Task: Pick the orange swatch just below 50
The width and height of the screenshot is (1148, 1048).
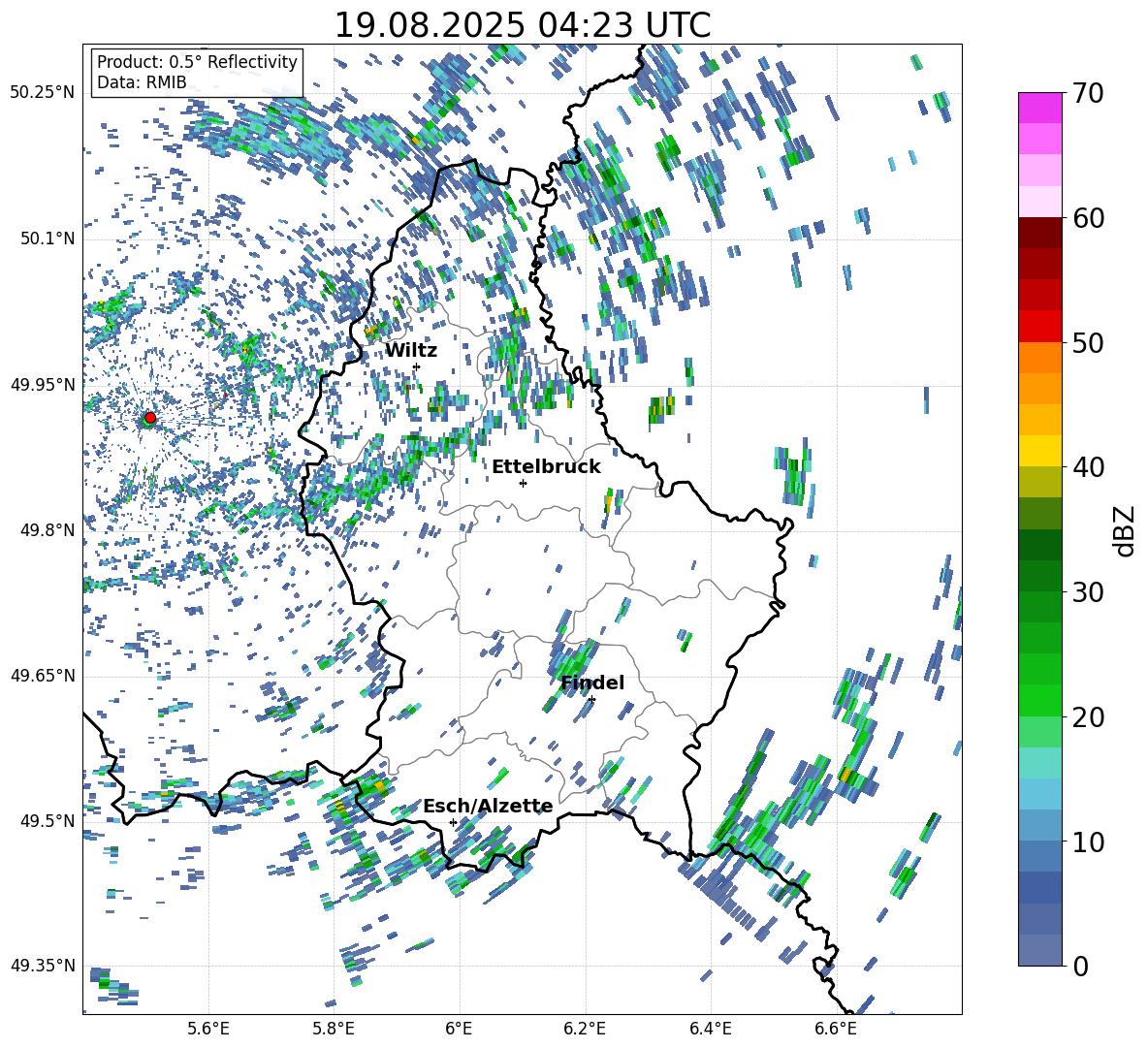Action: 1039,358
